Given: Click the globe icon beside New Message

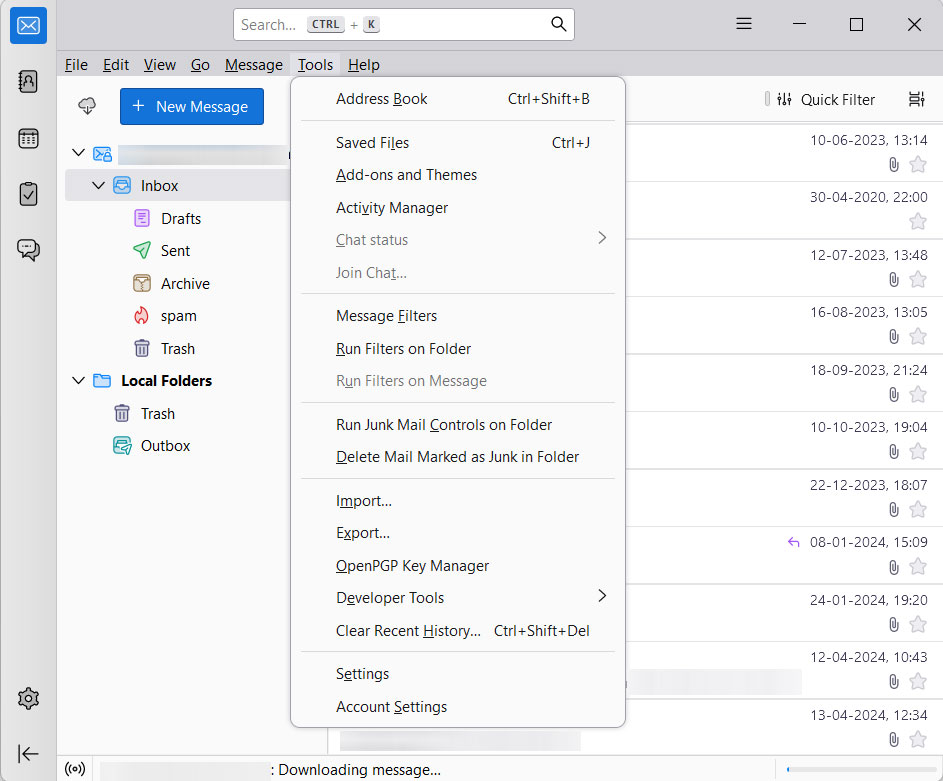Looking at the screenshot, I should point(86,105).
